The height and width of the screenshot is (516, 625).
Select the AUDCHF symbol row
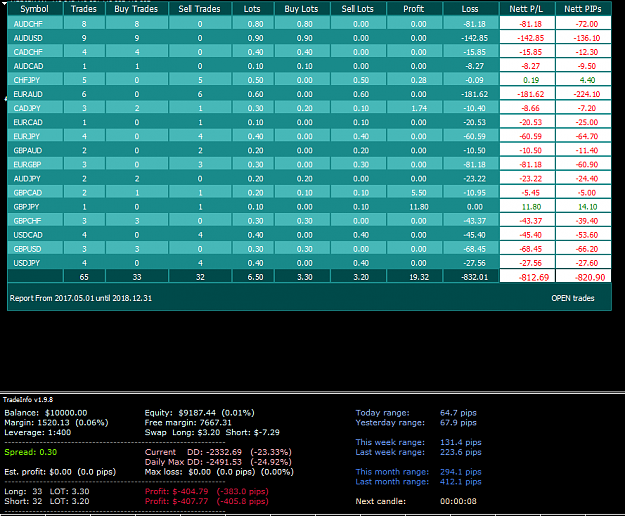(x=309, y=24)
